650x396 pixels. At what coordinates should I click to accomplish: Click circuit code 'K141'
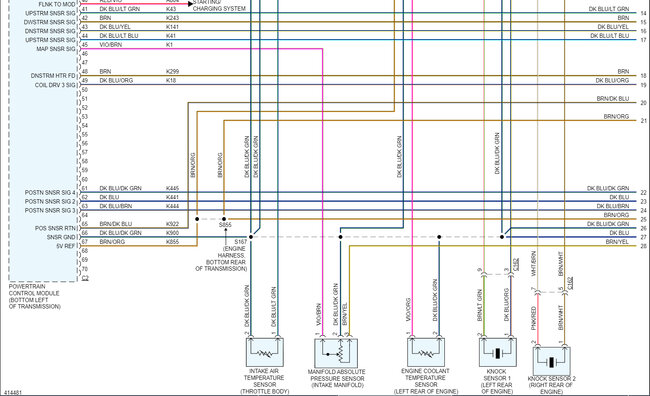(x=172, y=27)
